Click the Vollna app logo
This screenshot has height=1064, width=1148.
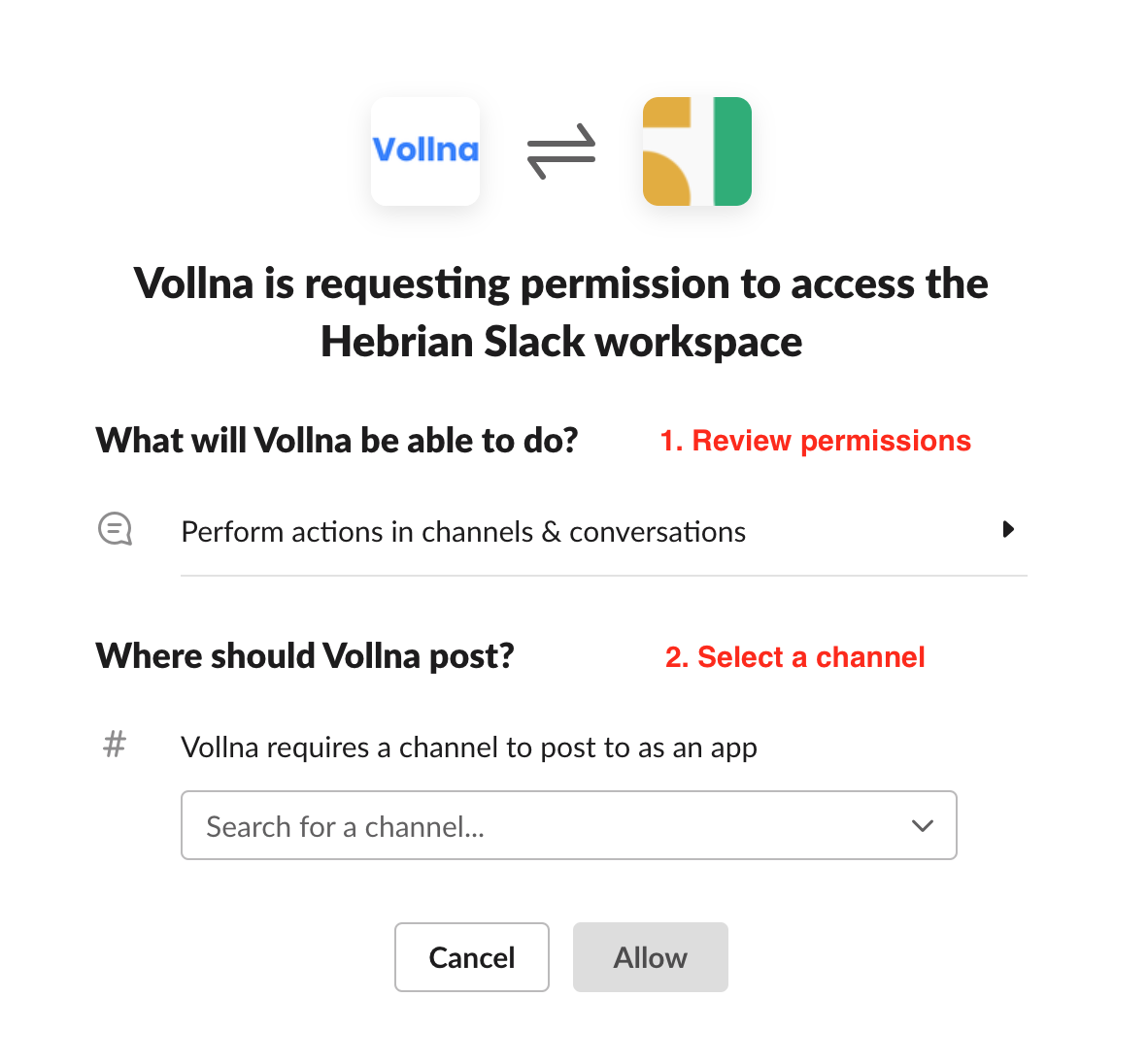[425, 150]
